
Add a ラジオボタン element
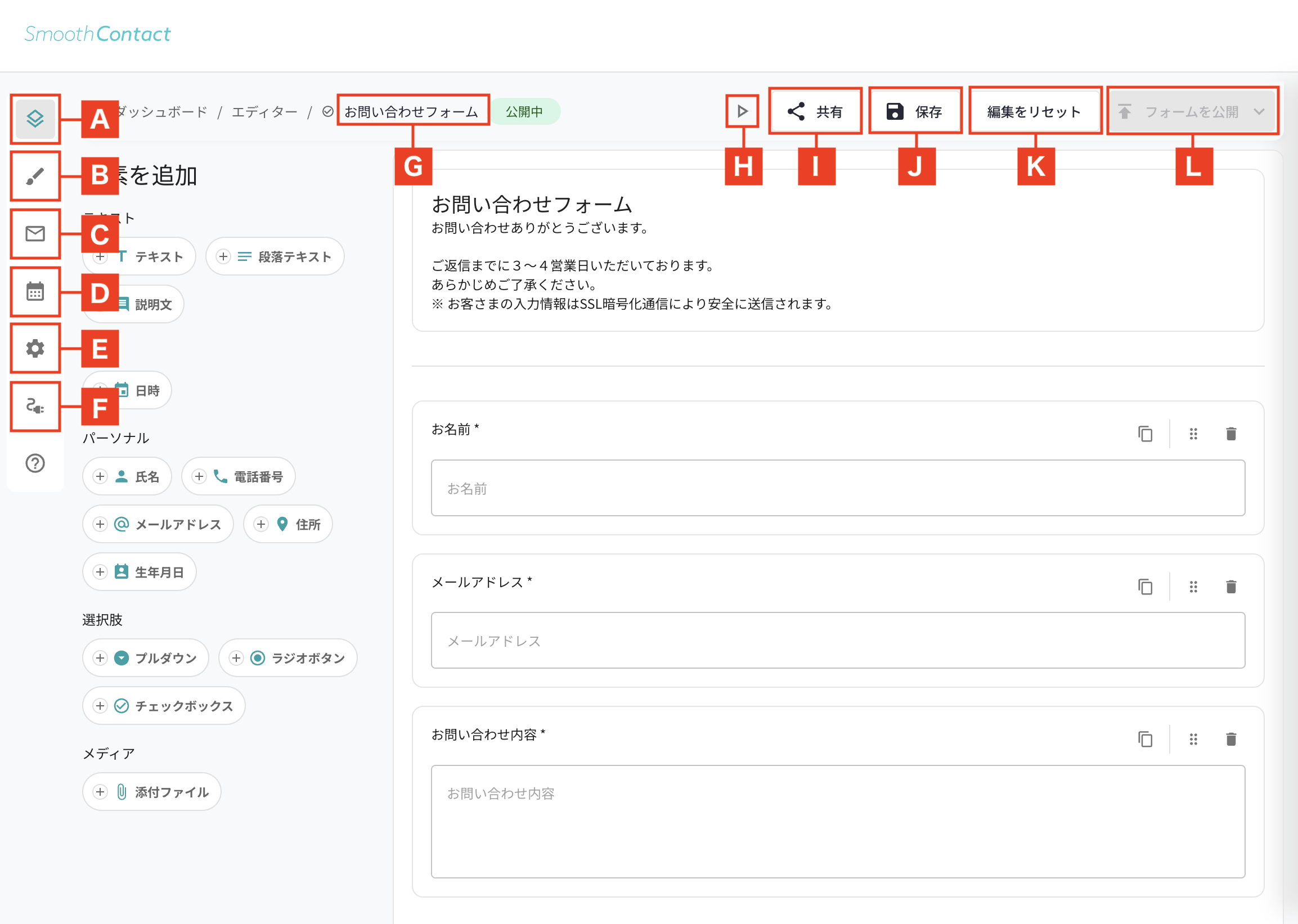(x=288, y=658)
